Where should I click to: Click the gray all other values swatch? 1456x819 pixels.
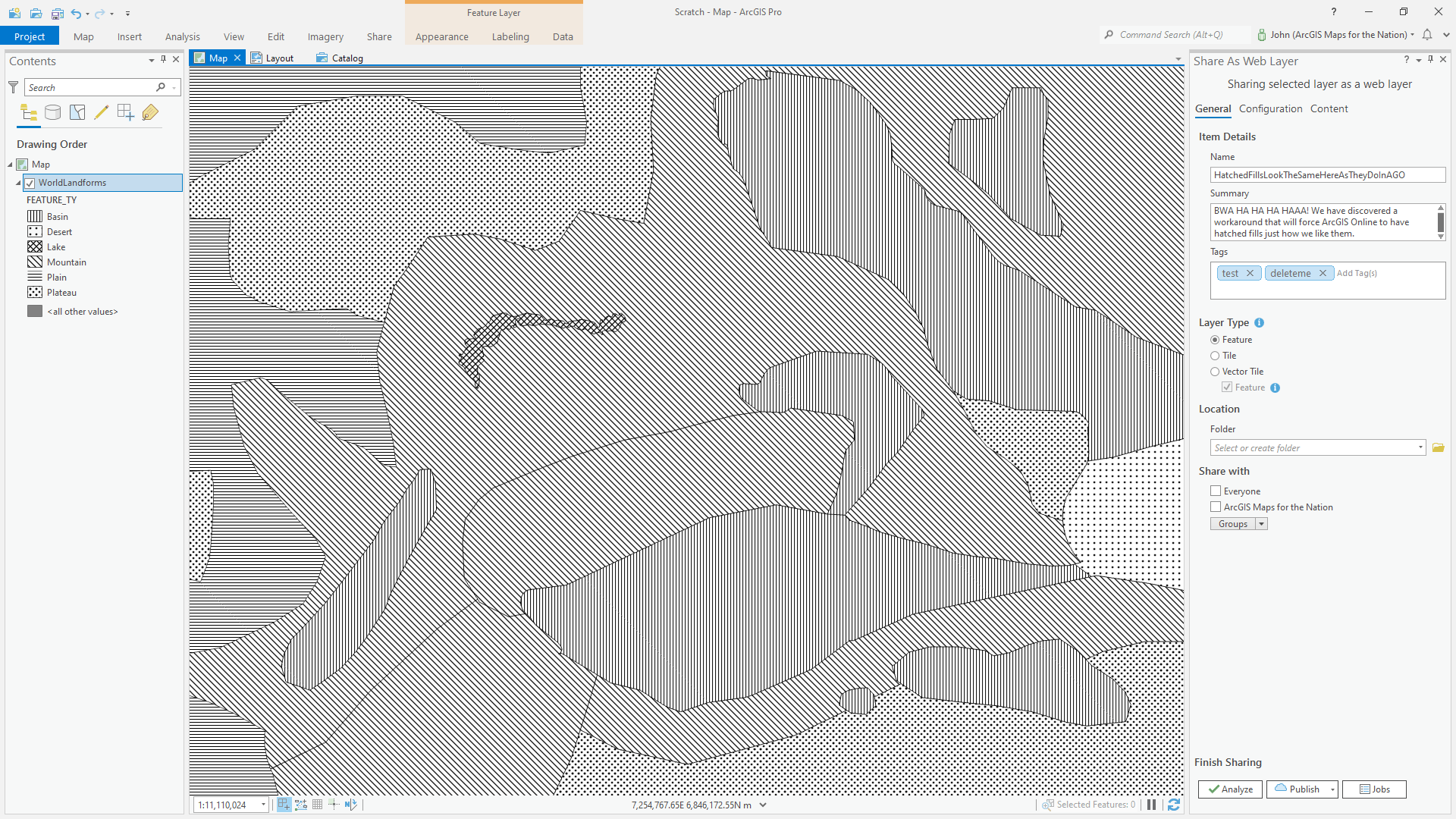coord(35,312)
